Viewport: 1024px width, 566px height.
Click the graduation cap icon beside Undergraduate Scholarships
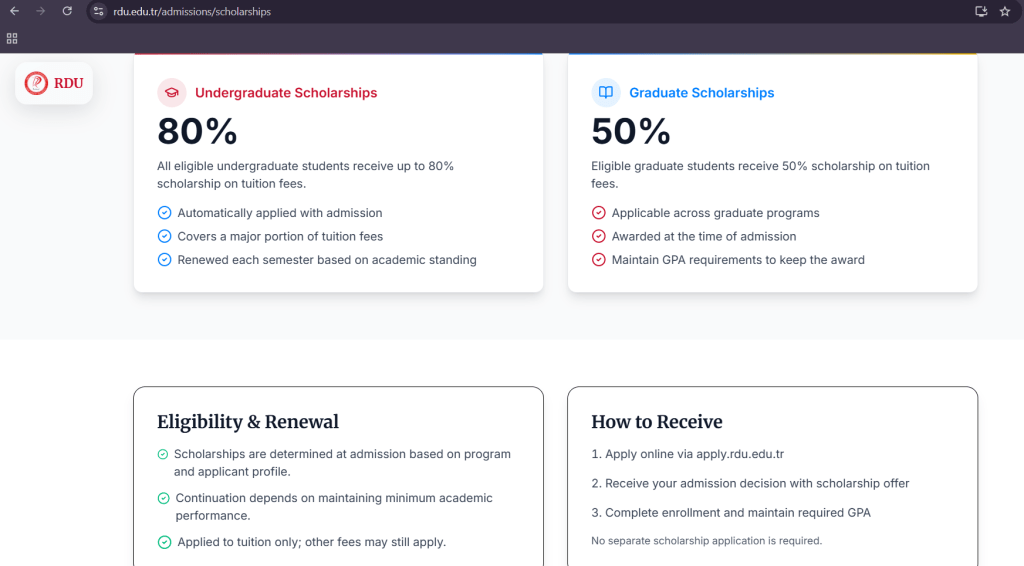(172, 93)
